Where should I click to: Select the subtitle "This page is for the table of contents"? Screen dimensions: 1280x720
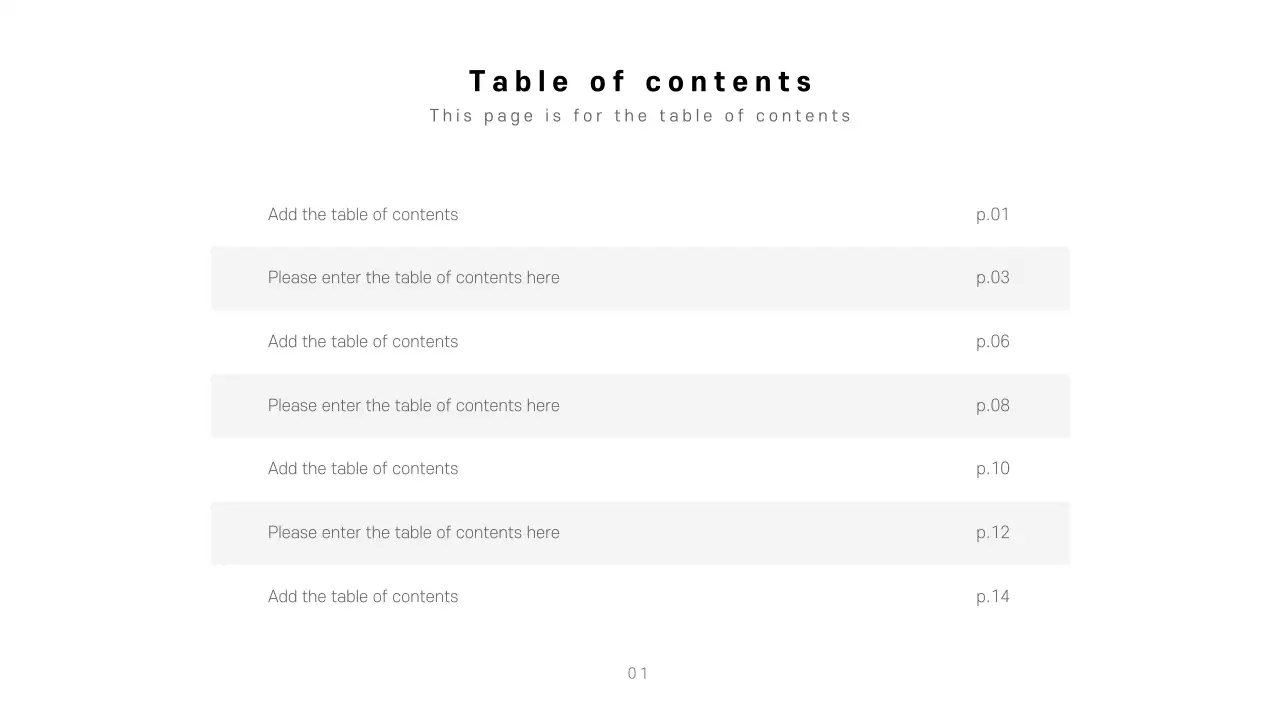641,116
